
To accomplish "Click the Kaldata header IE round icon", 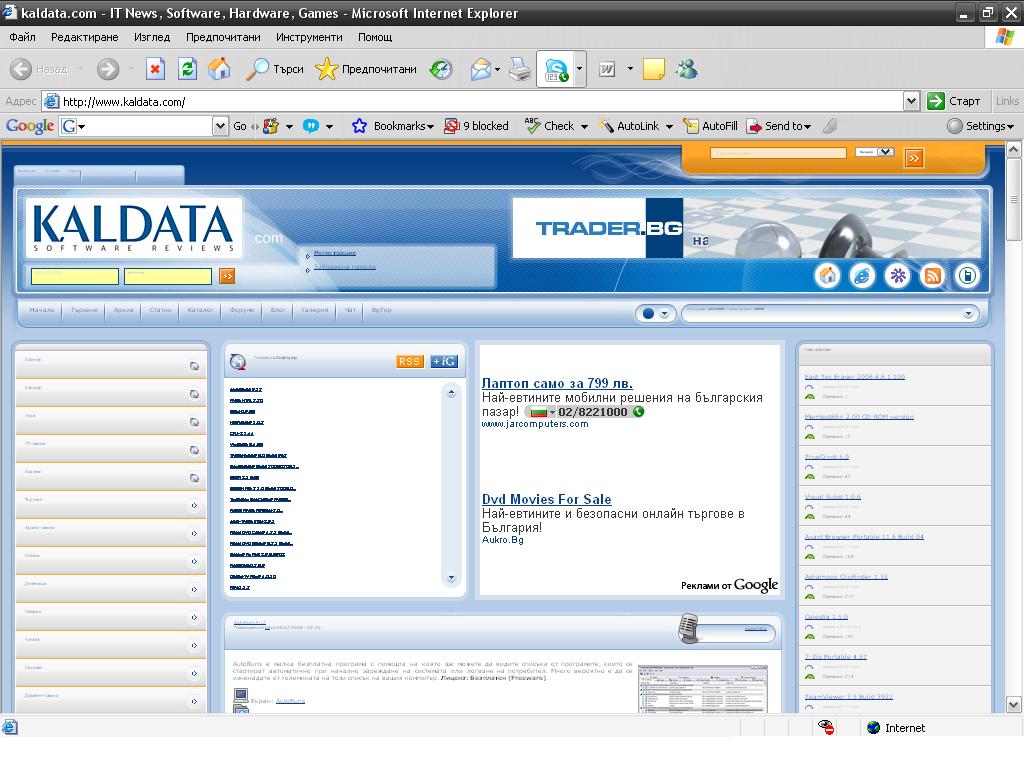I will coord(862,276).
